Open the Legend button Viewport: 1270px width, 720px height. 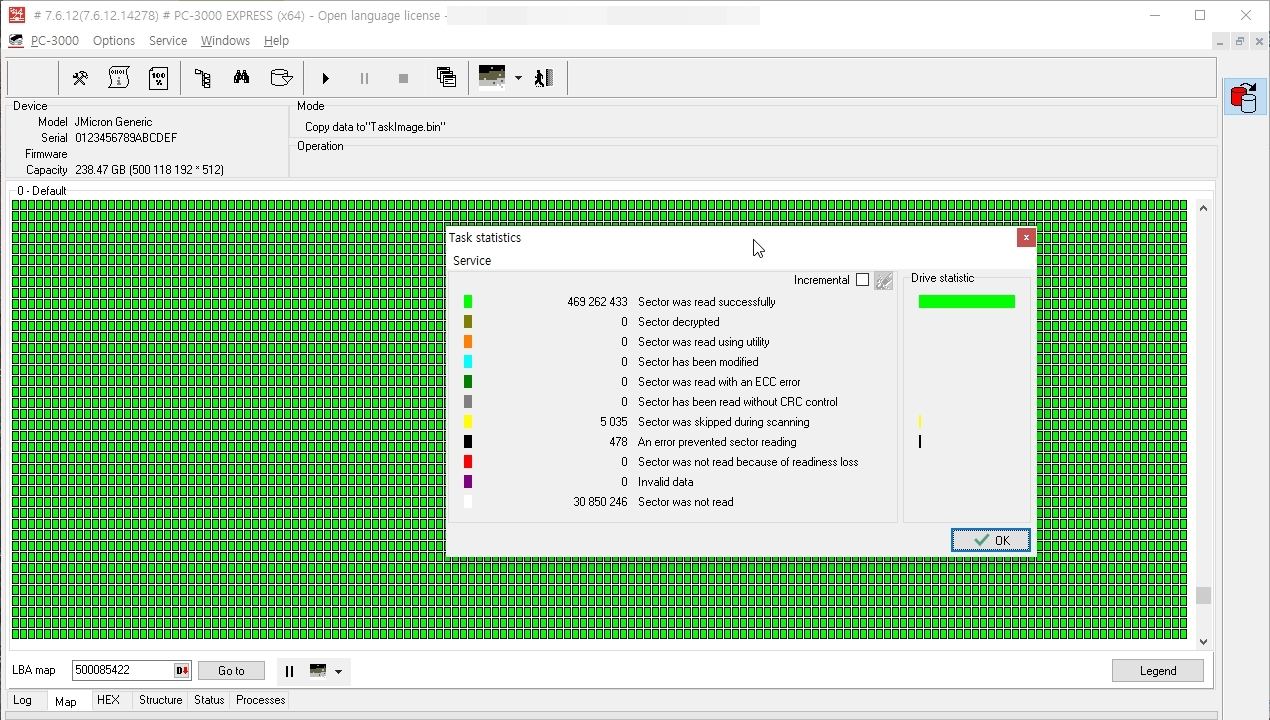click(1158, 671)
